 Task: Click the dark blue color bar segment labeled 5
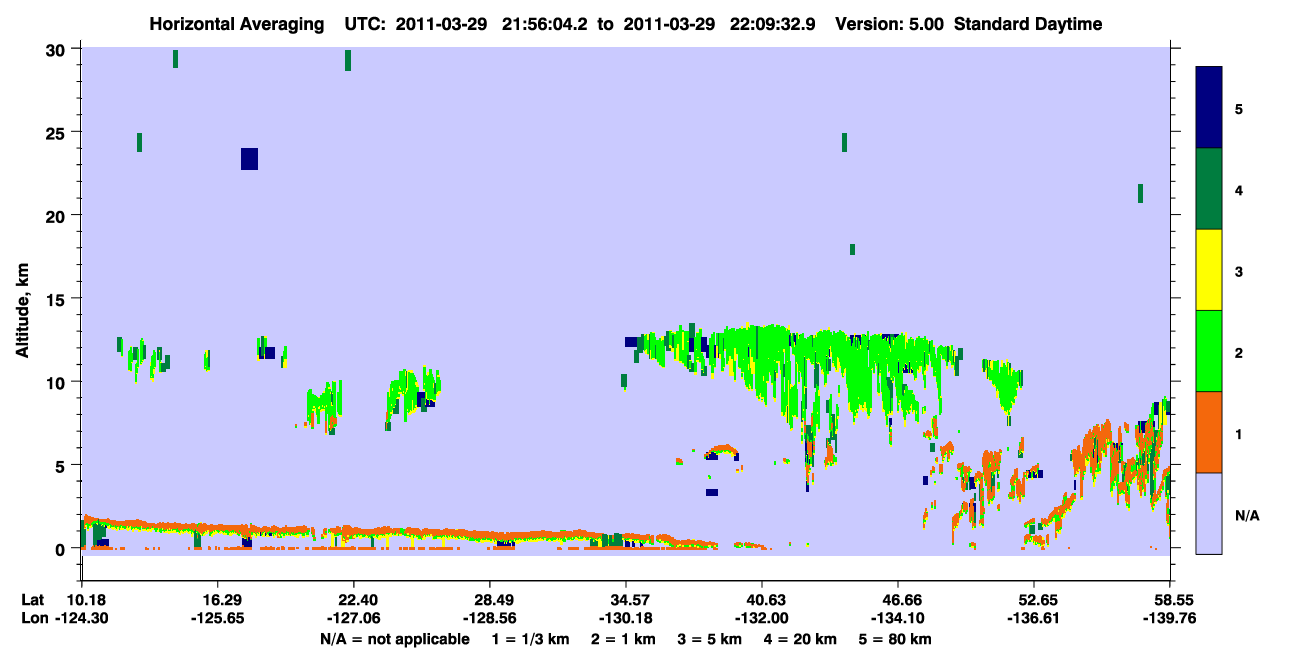pos(1209,108)
